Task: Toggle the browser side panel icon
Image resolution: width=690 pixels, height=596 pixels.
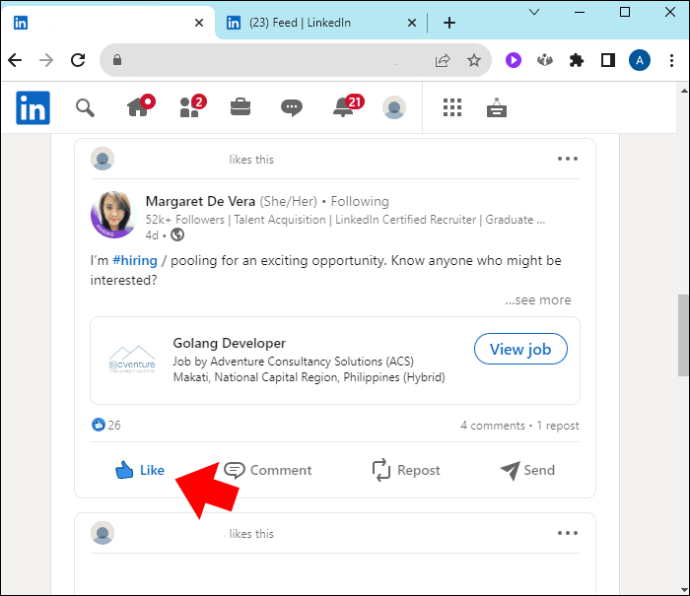Action: [x=608, y=60]
